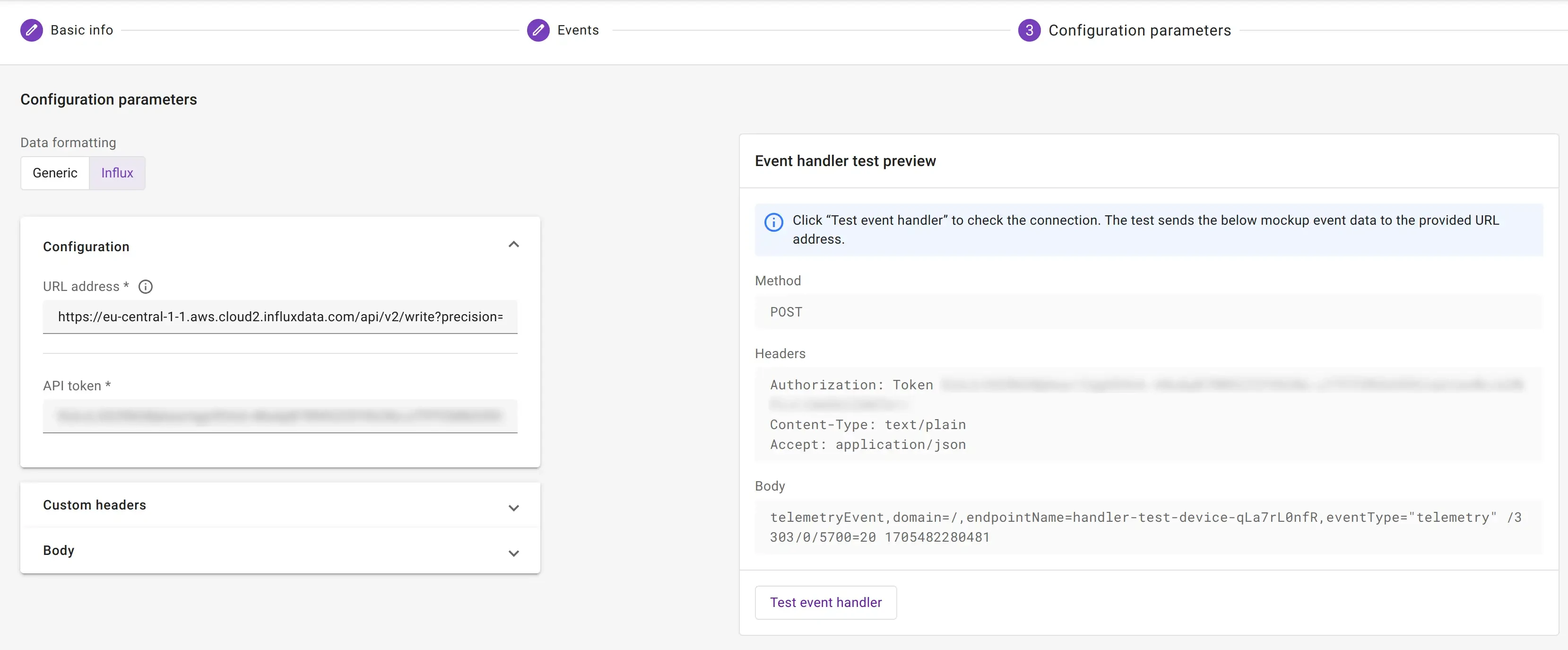Image resolution: width=1568 pixels, height=650 pixels.
Task: Click the Configuration parameters page heading
Action: [108, 99]
